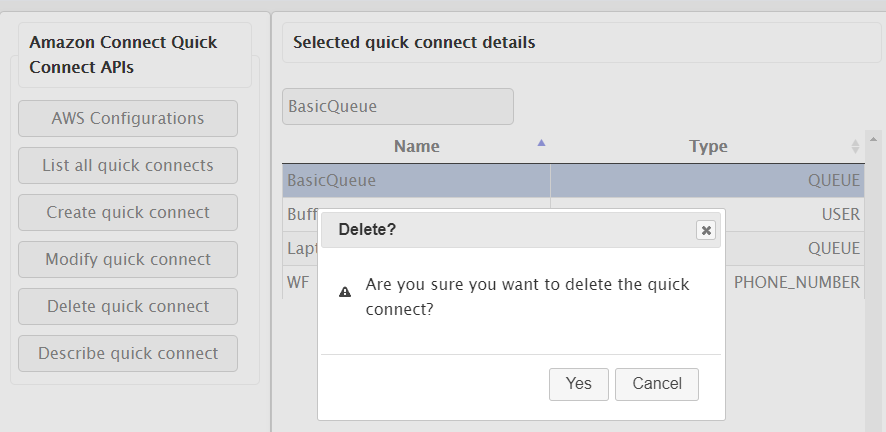The image size is (886, 432).
Task: Select Create quick connect button
Action: (x=128, y=212)
